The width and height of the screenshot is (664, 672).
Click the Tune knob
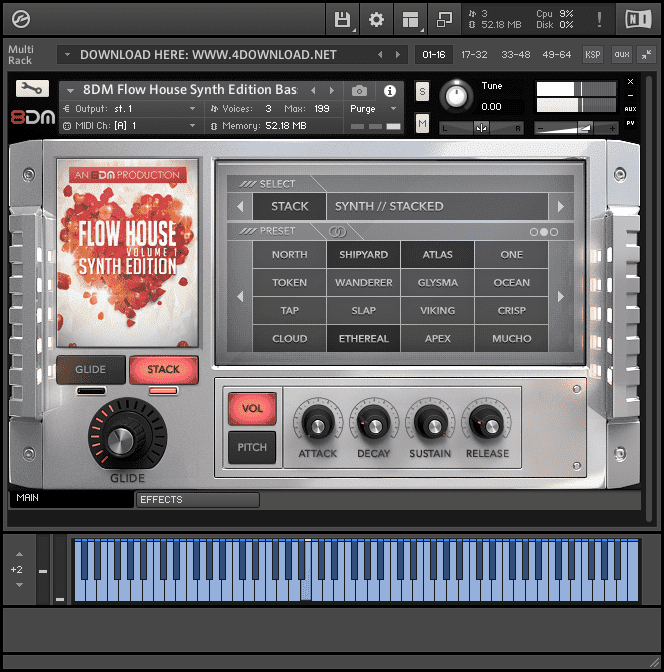coord(456,96)
